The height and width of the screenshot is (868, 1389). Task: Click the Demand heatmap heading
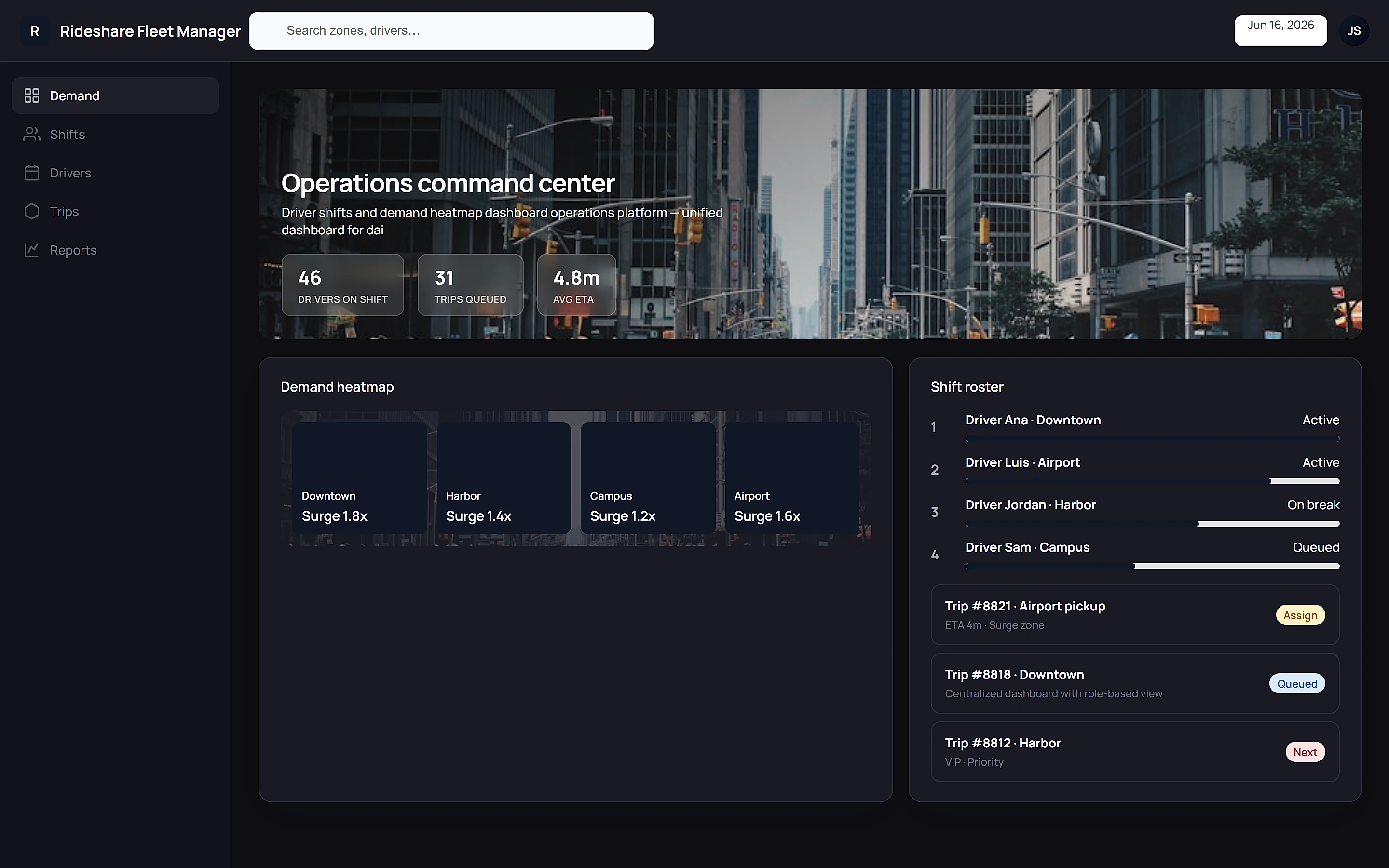coord(337,387)
